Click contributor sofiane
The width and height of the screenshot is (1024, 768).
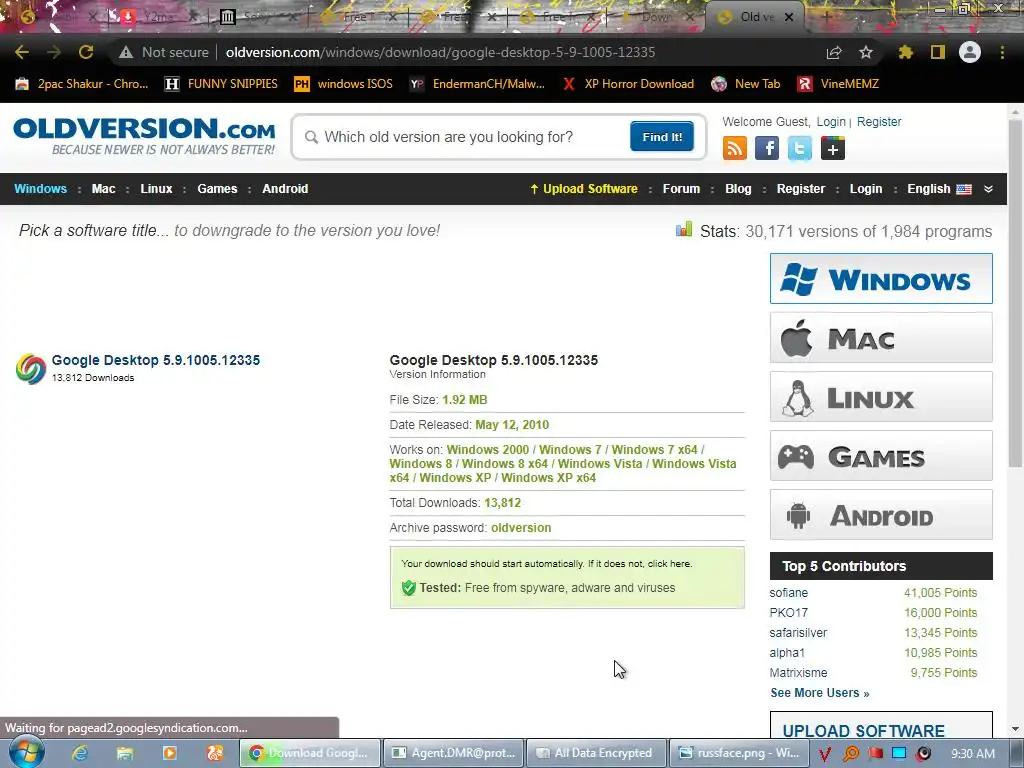[x=789, y=593]
